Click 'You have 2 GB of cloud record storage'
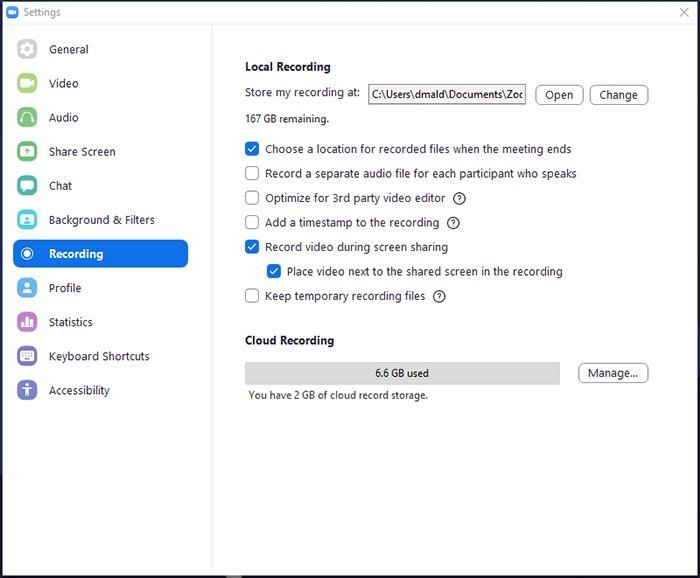 point(338,395)
